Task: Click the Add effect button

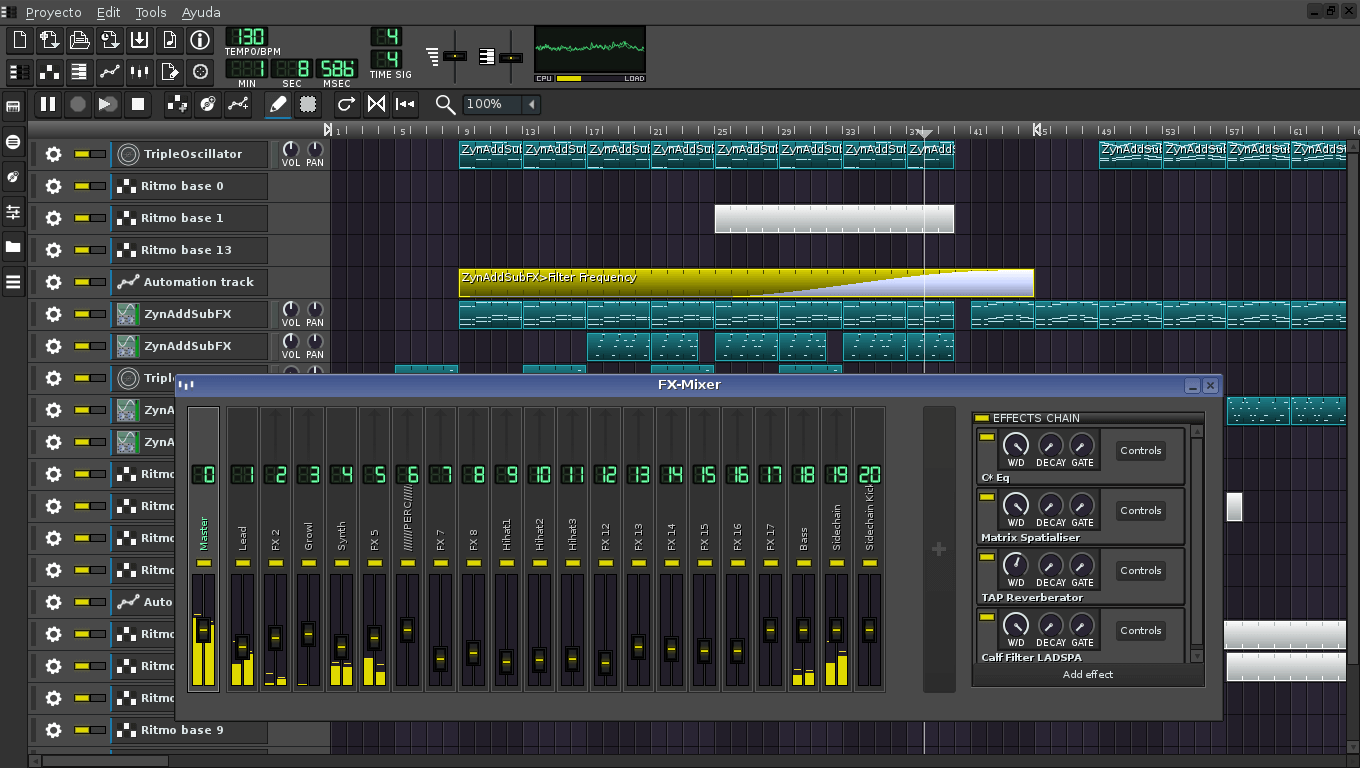Action: pos(1088,675)
